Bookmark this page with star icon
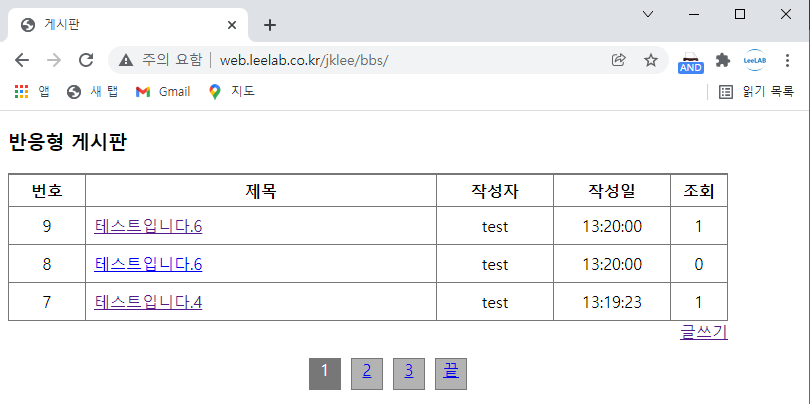This screenshot has width=810, height=404. click(x=651, y=60)
